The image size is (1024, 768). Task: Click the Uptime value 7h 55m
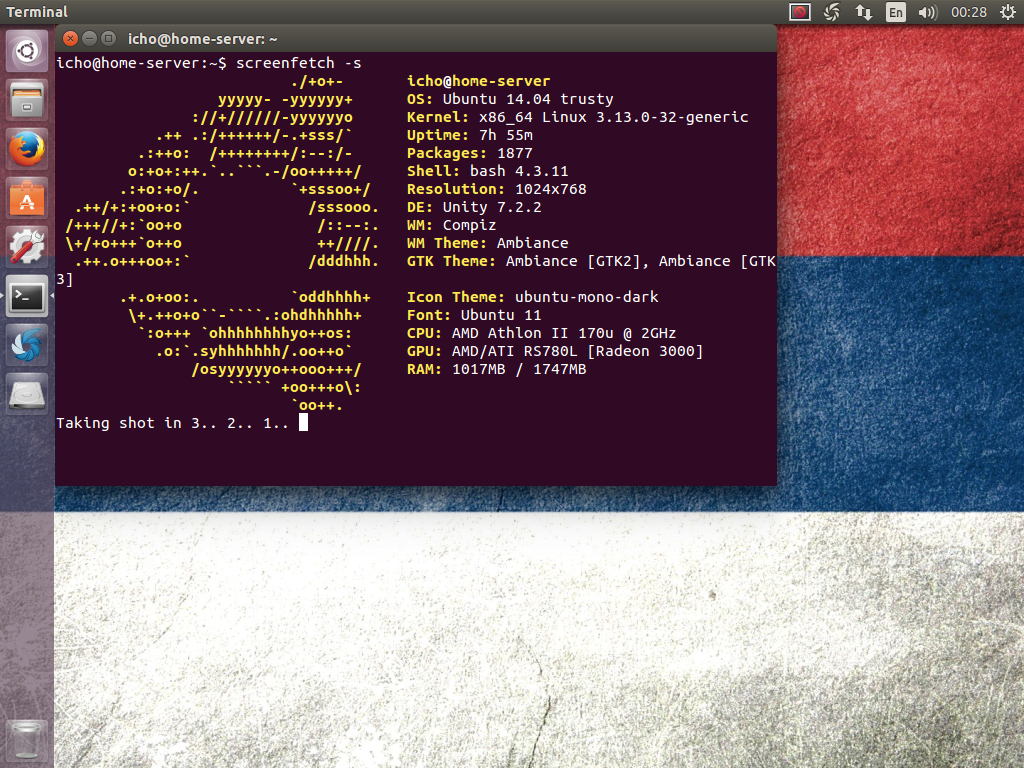505,135
